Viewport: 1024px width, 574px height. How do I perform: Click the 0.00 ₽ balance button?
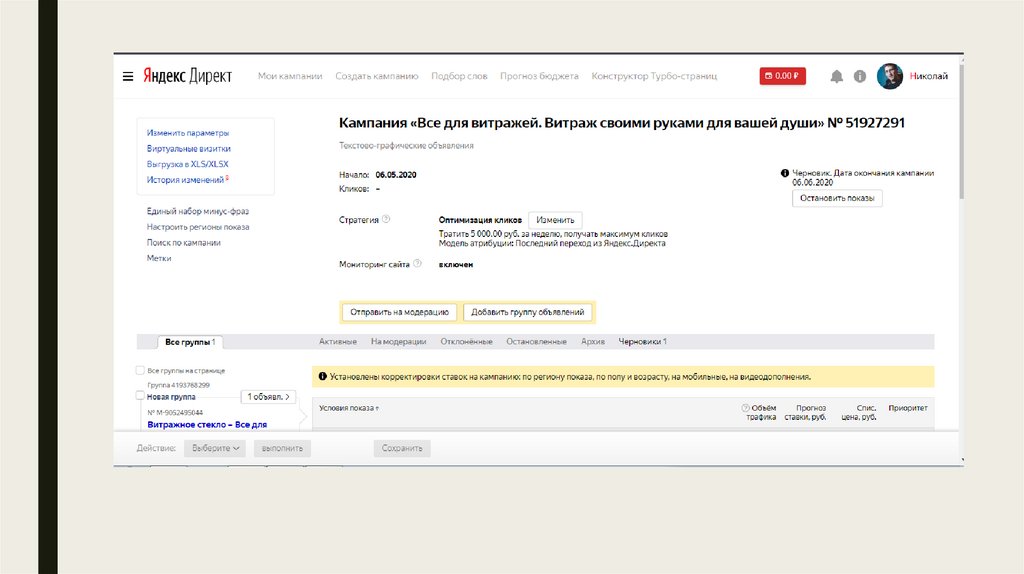pos(782,76)
